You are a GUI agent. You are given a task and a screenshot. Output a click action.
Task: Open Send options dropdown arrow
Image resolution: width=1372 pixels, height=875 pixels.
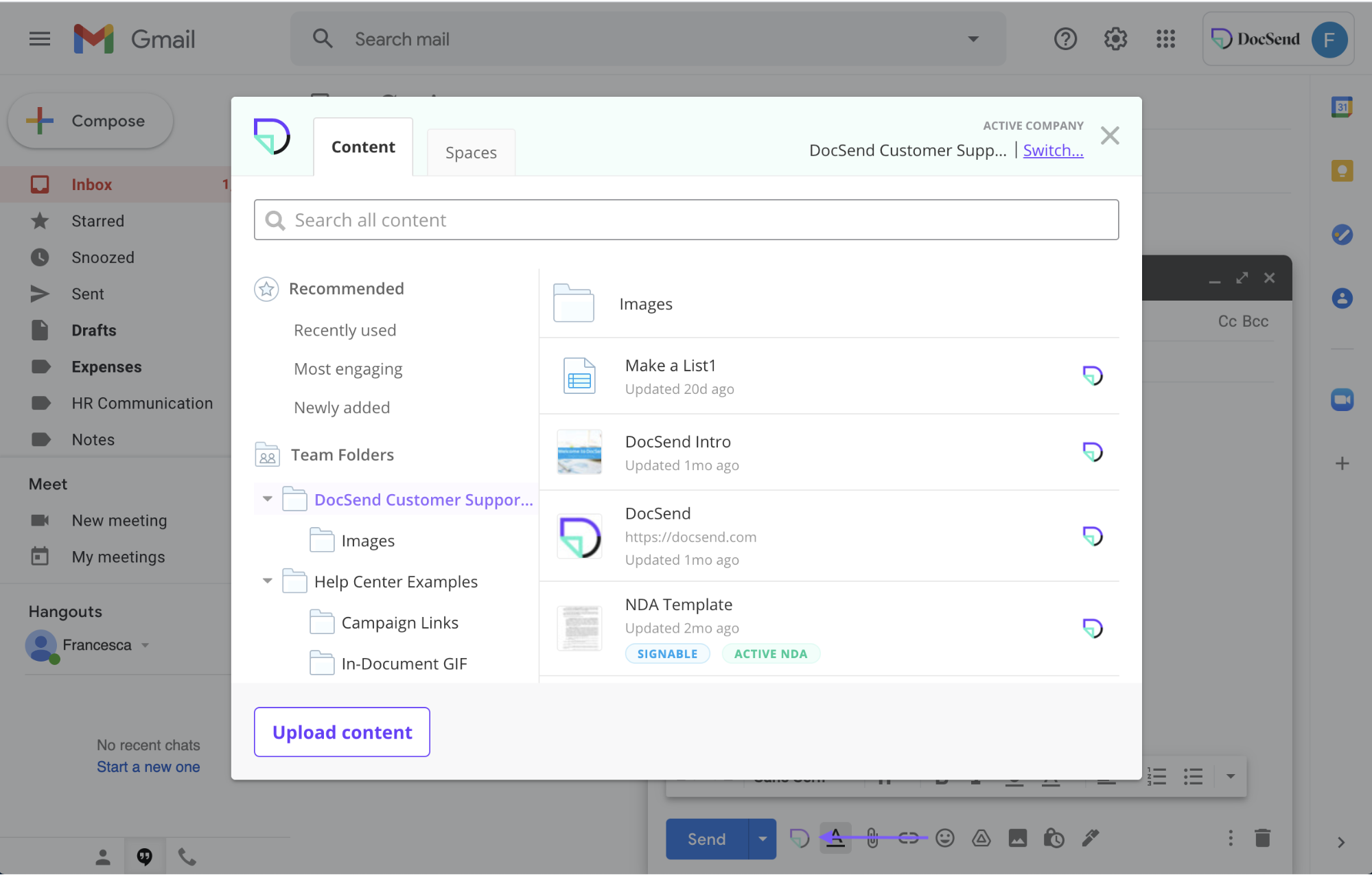pos(762,839)
